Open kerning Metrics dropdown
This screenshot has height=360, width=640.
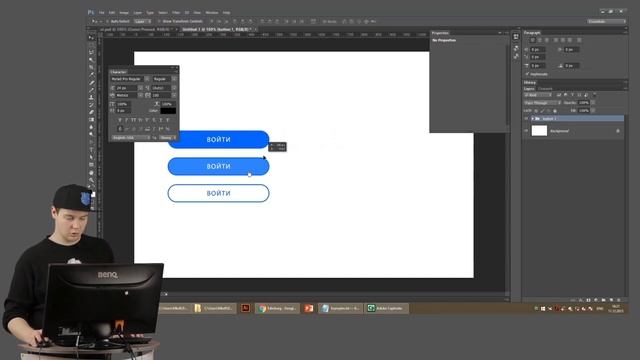pos(140,95)
